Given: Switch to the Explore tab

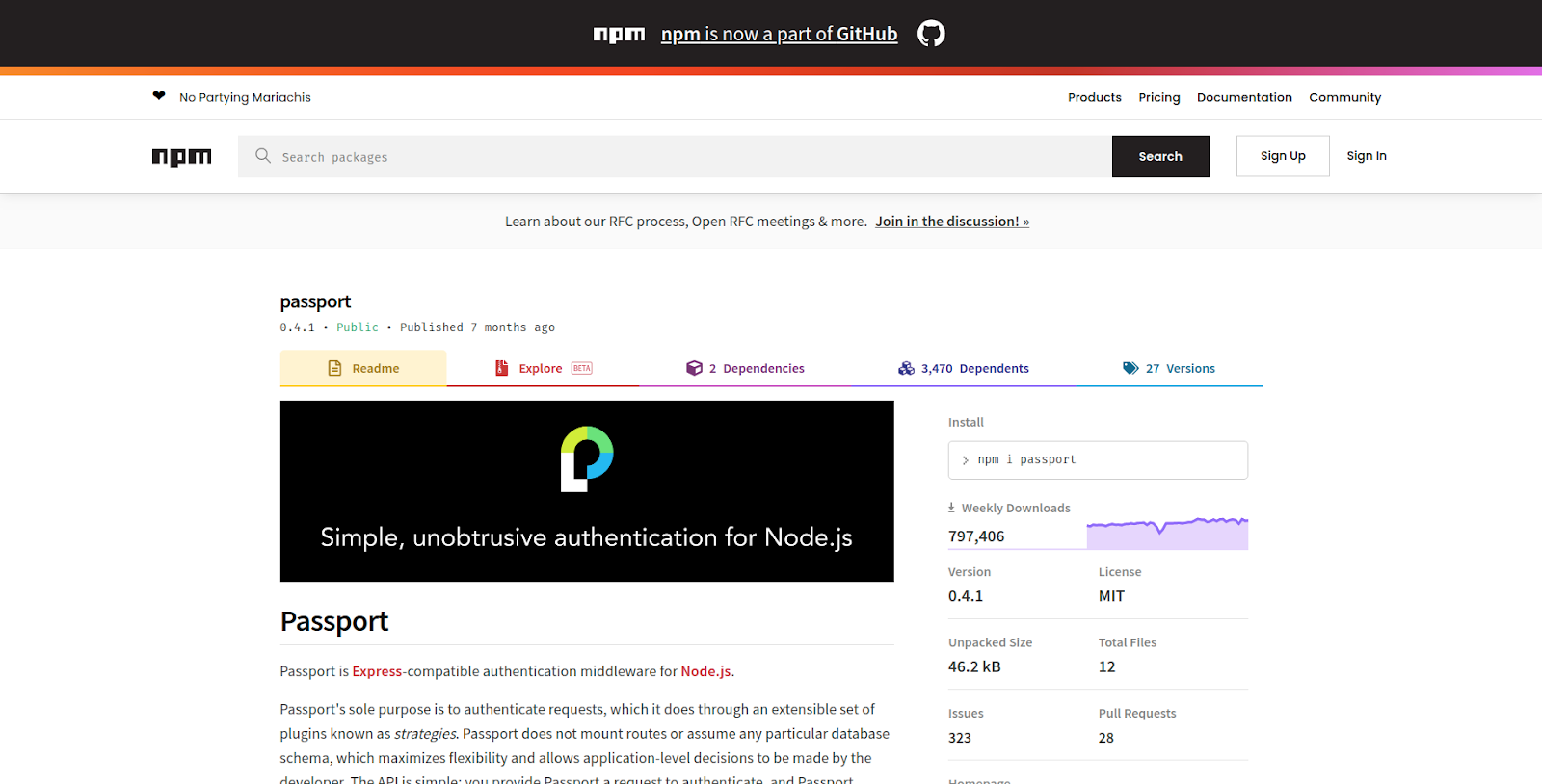Looking at the screenshot, I should coord(543,368).
